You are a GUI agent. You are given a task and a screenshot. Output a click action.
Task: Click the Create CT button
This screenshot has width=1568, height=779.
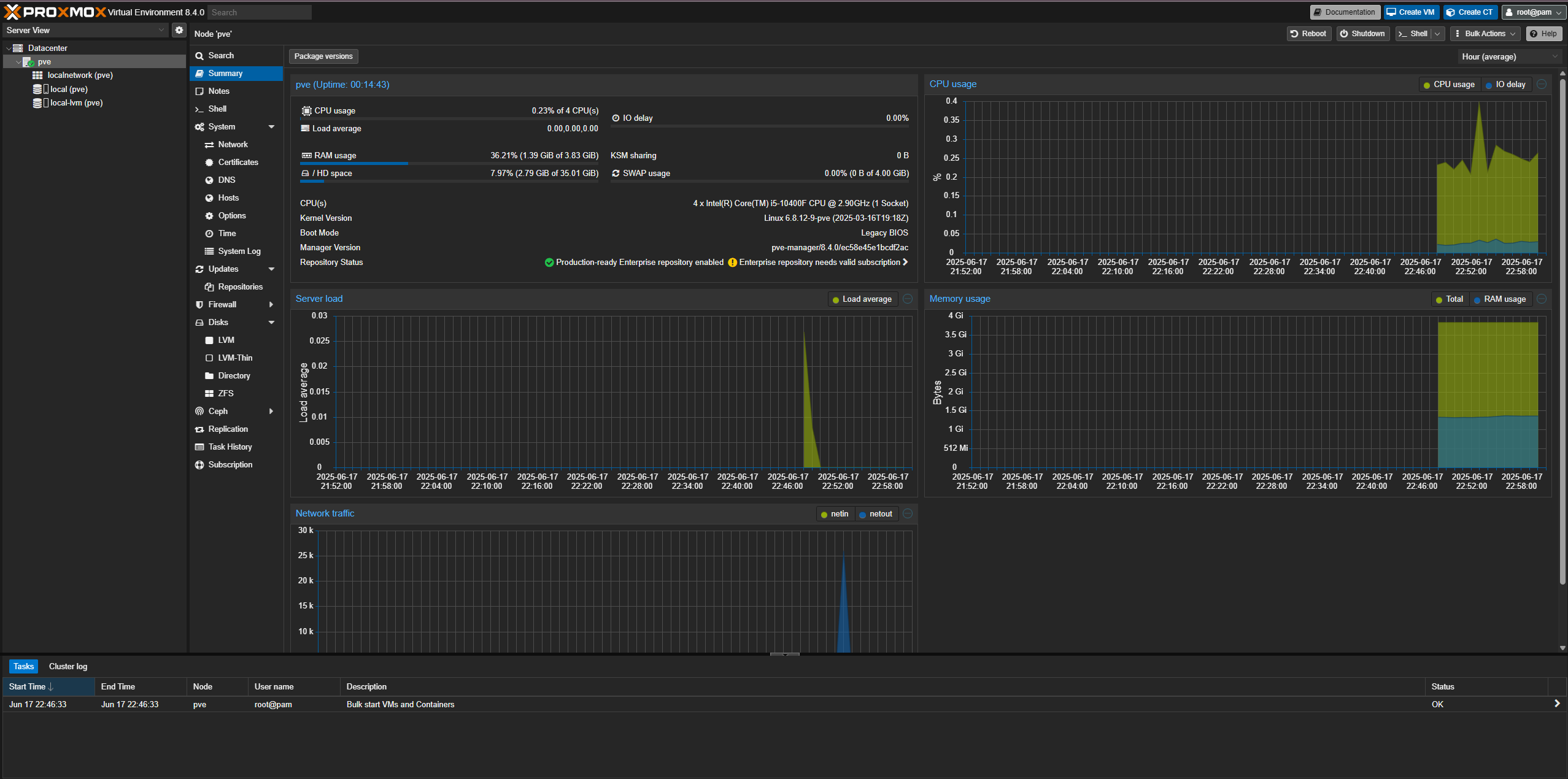[x=1470, y=12]
